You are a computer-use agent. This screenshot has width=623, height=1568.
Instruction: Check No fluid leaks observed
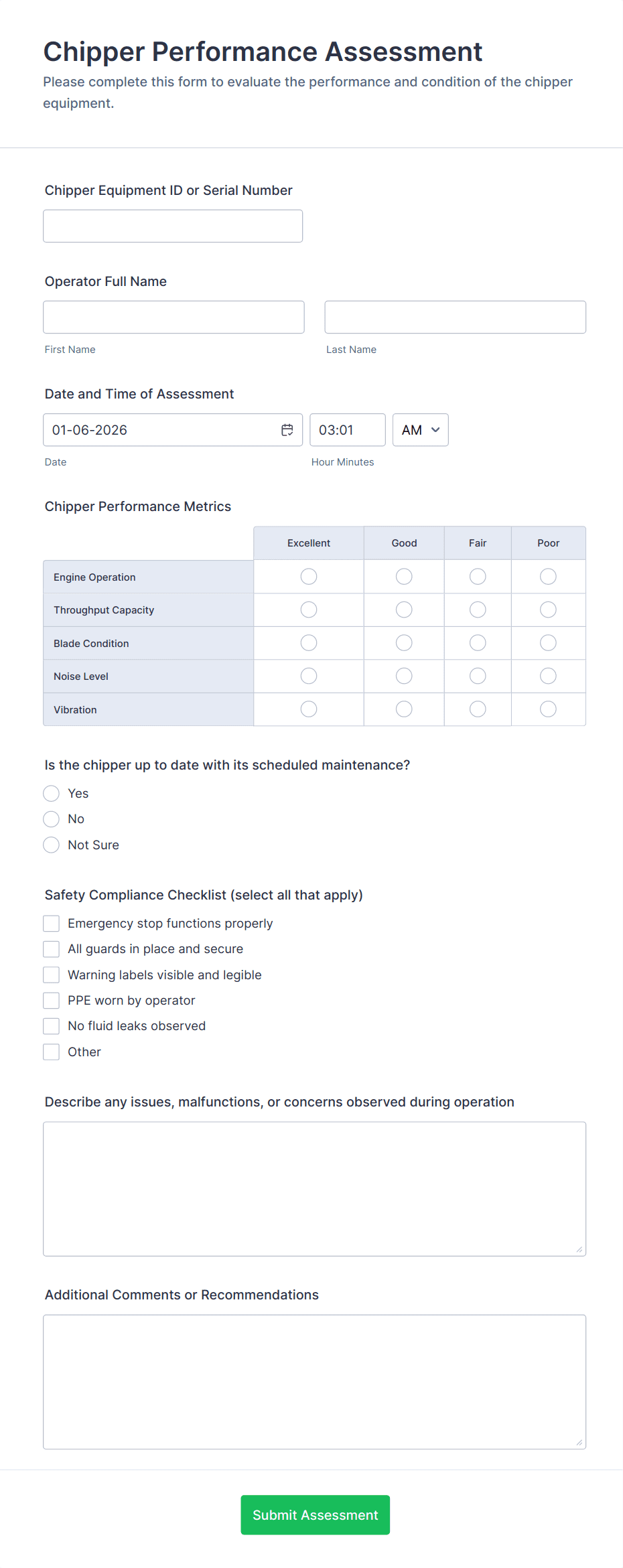(52, 1026)
